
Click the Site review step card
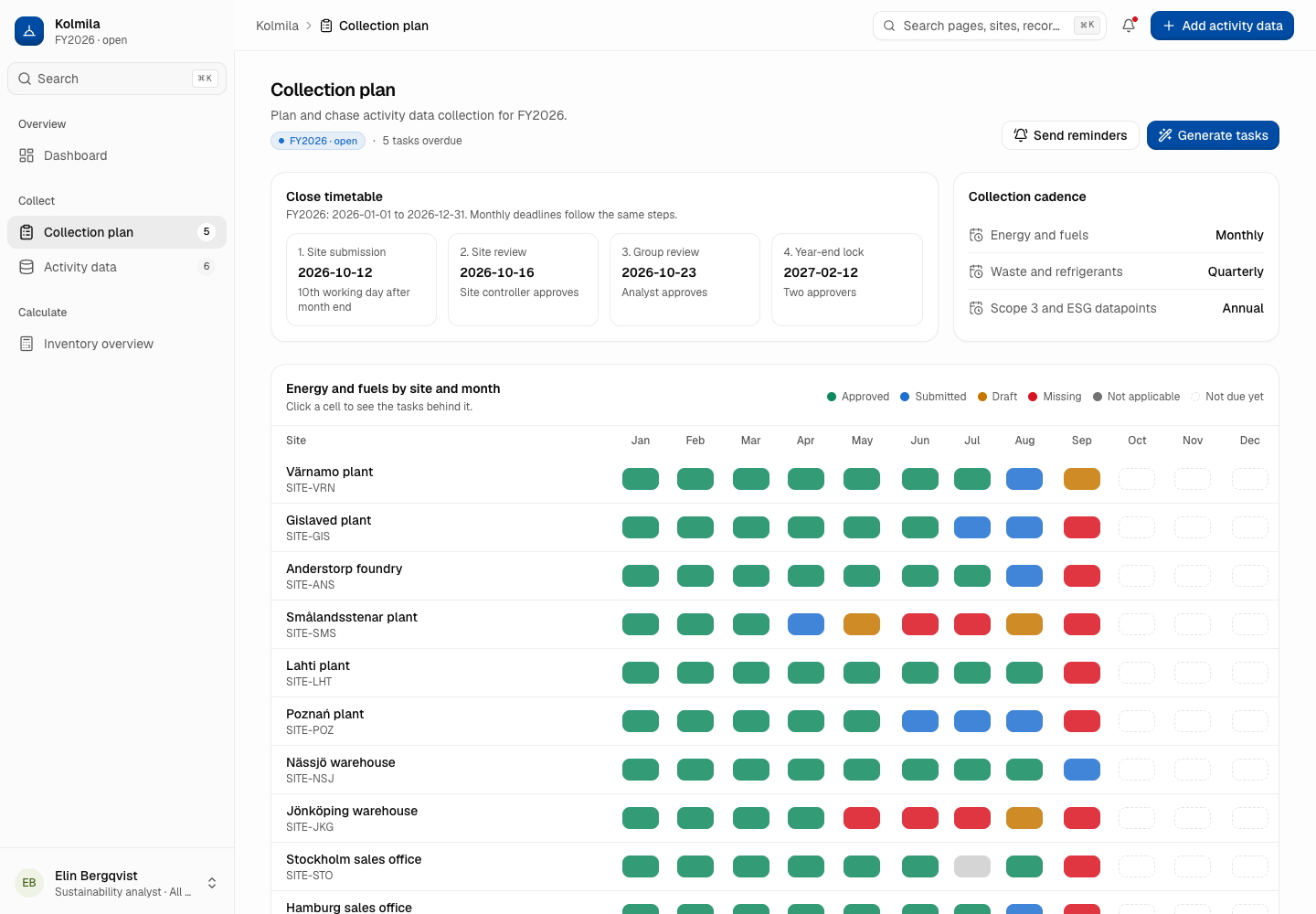coord(523,280)
